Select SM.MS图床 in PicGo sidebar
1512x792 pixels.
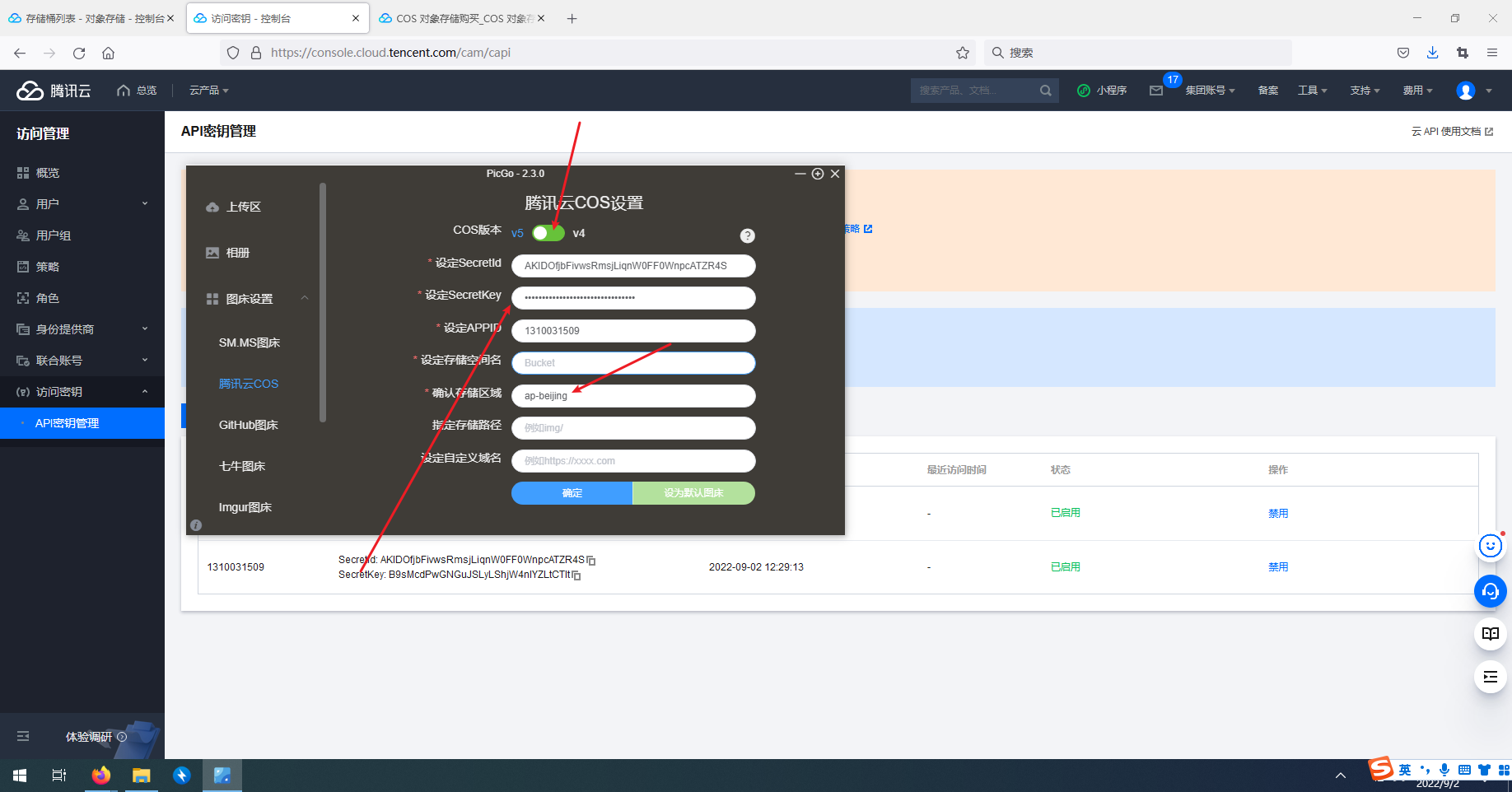point(250,342)
